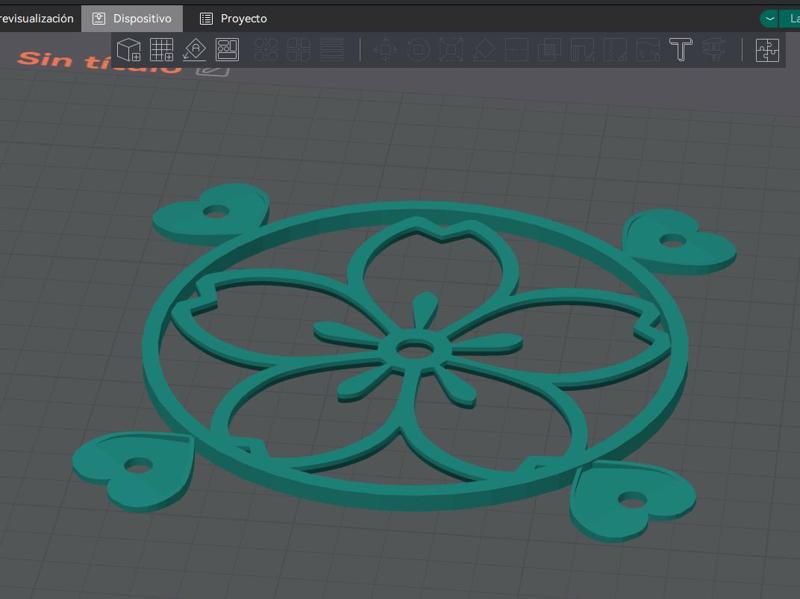Open the Text shape tool
The height and width of the screenshot is (599, 800).
680,48
